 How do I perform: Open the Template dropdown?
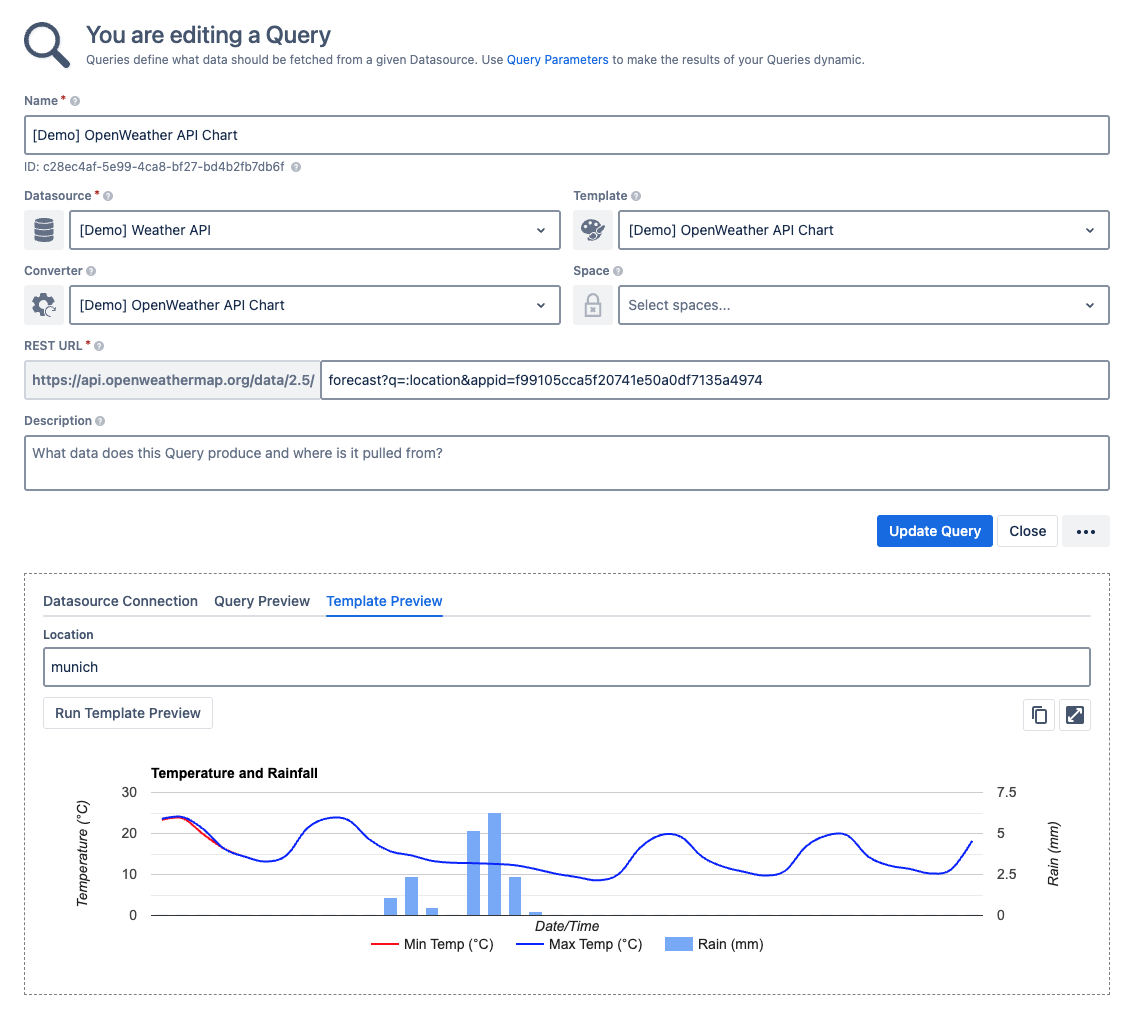point(864,230)
